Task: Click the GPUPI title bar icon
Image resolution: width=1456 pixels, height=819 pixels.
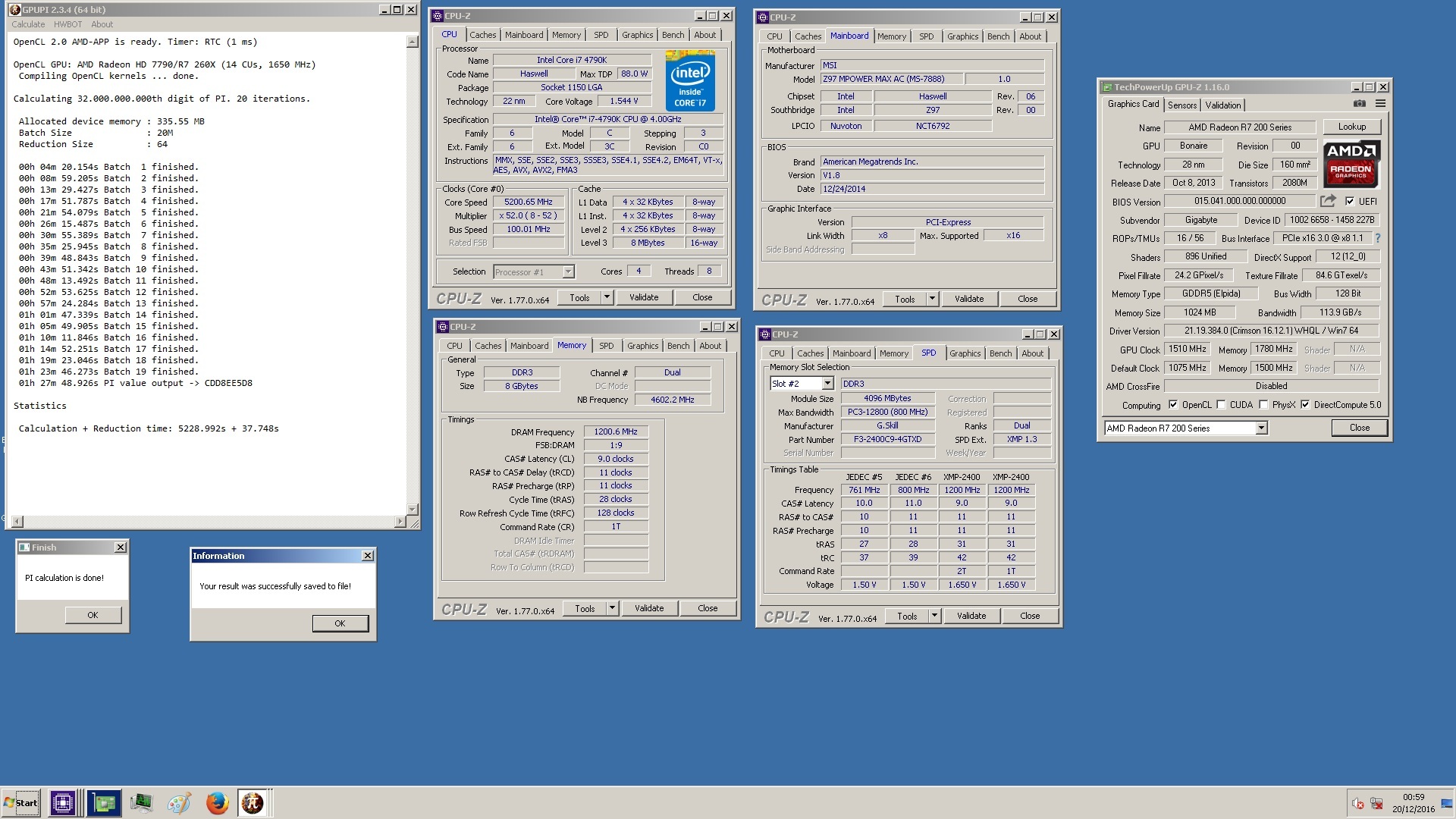Action: pos(14,10)
